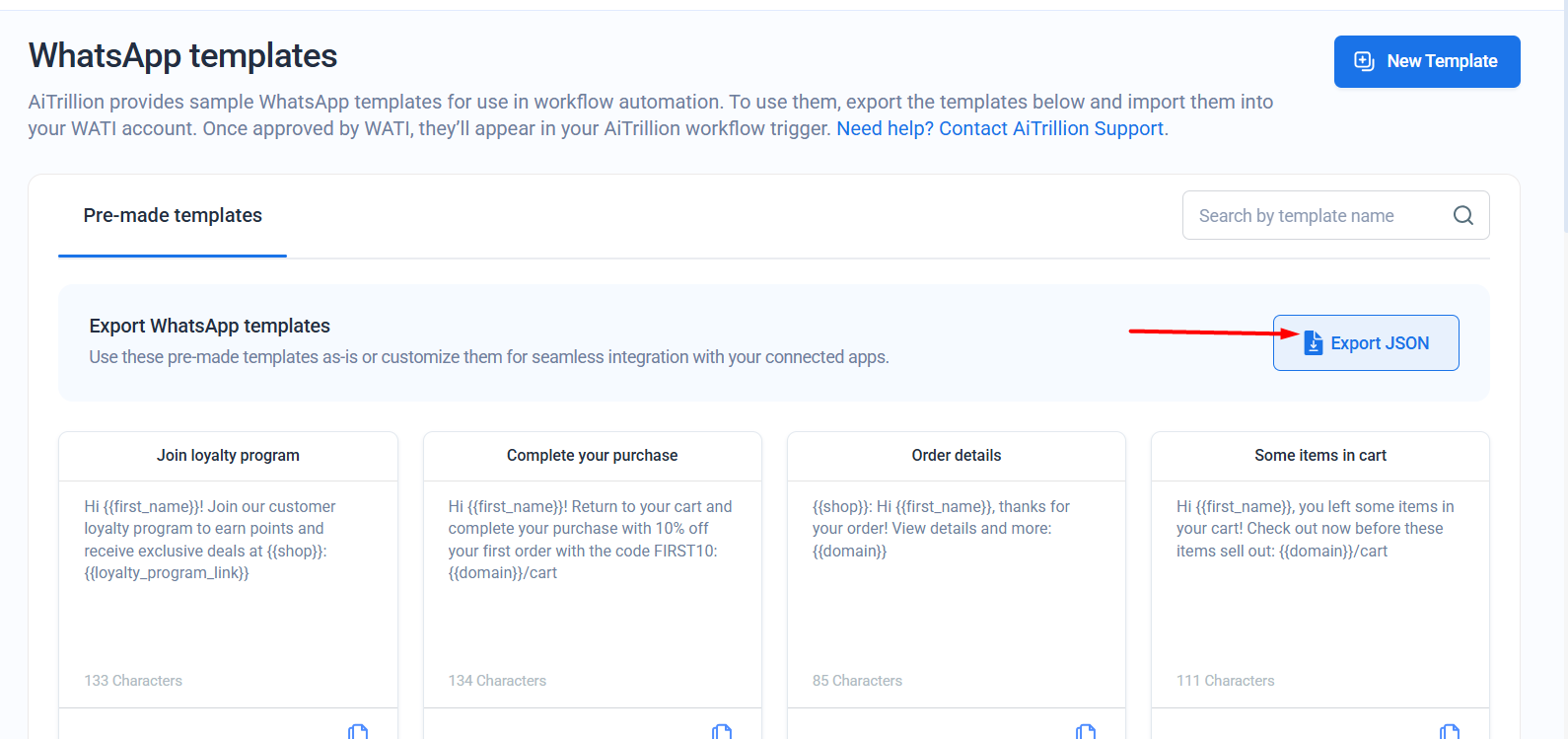Click the Order details message body text
Viewport: 1568px width, 739px height.
(941, 529)
